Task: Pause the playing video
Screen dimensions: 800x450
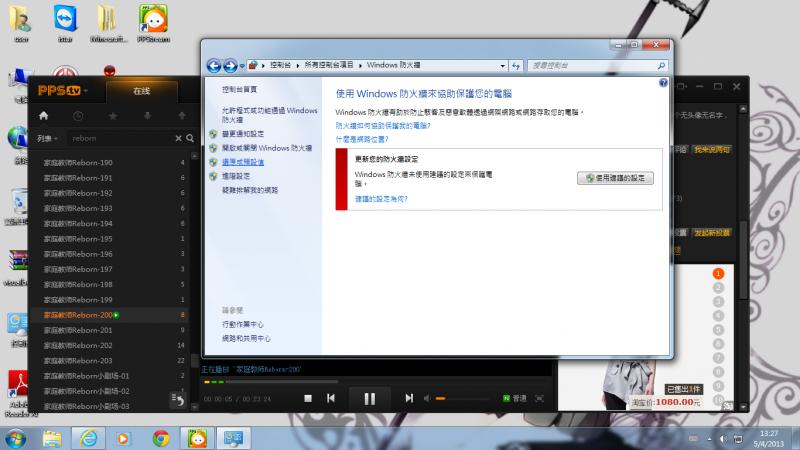Action: coord(370,398)
